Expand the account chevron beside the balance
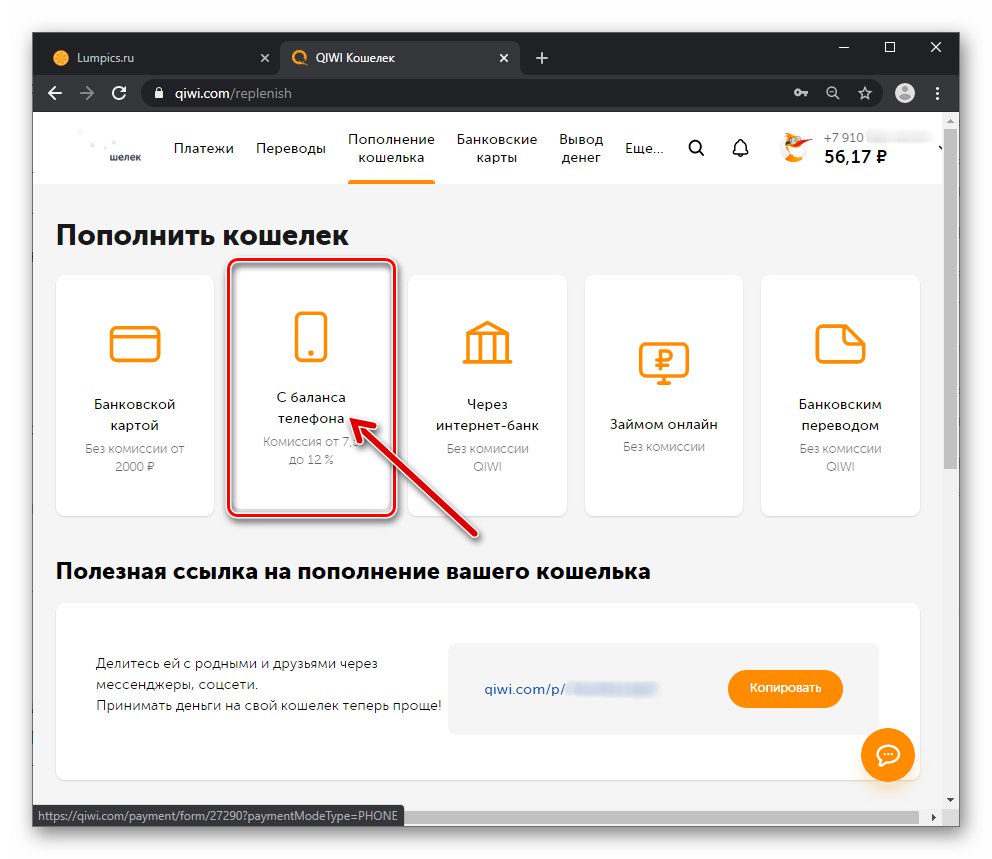Screen dimensions: 992x859 [938, 148]
